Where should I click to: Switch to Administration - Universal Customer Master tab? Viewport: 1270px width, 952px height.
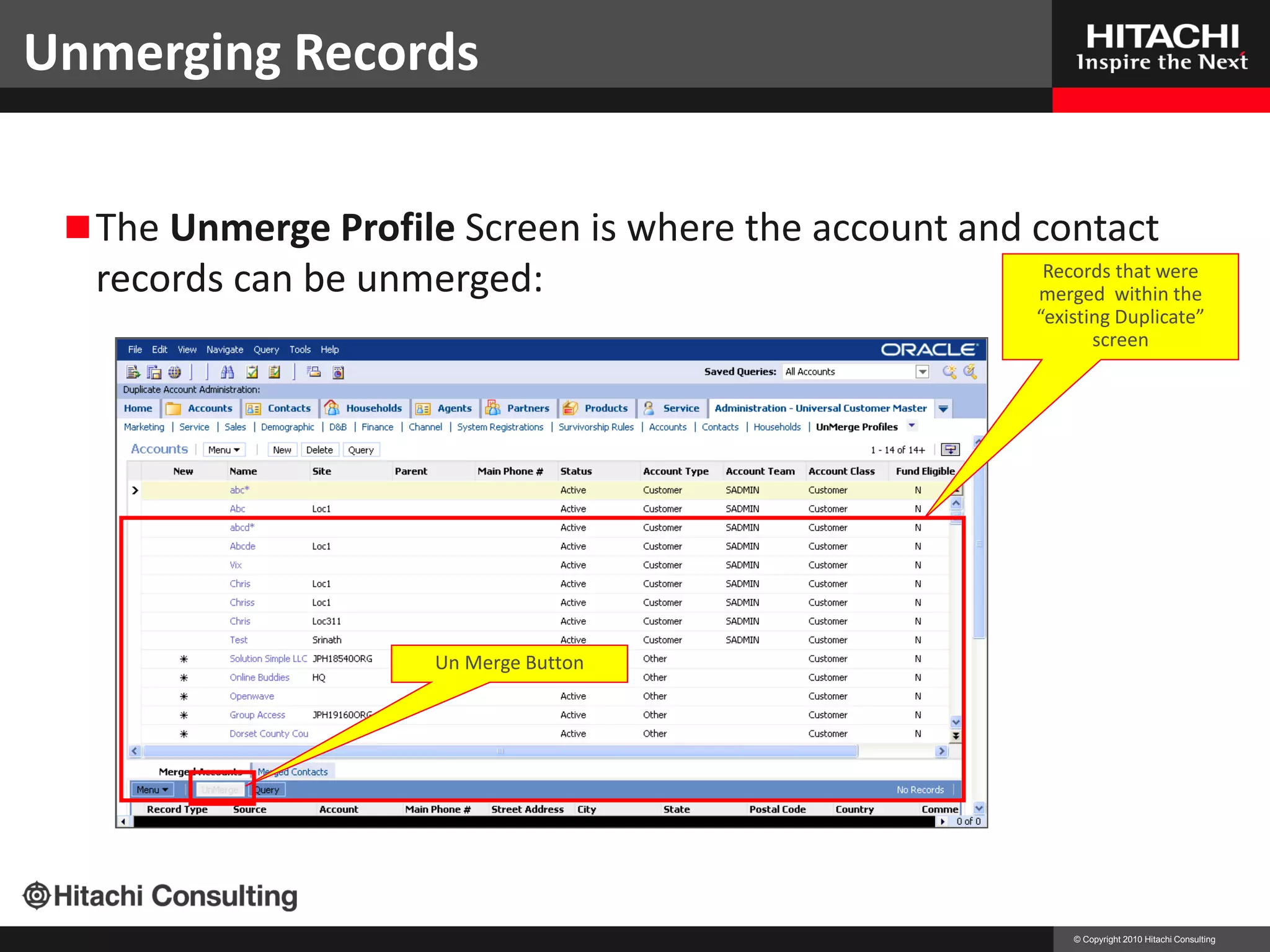pos(820,408)
